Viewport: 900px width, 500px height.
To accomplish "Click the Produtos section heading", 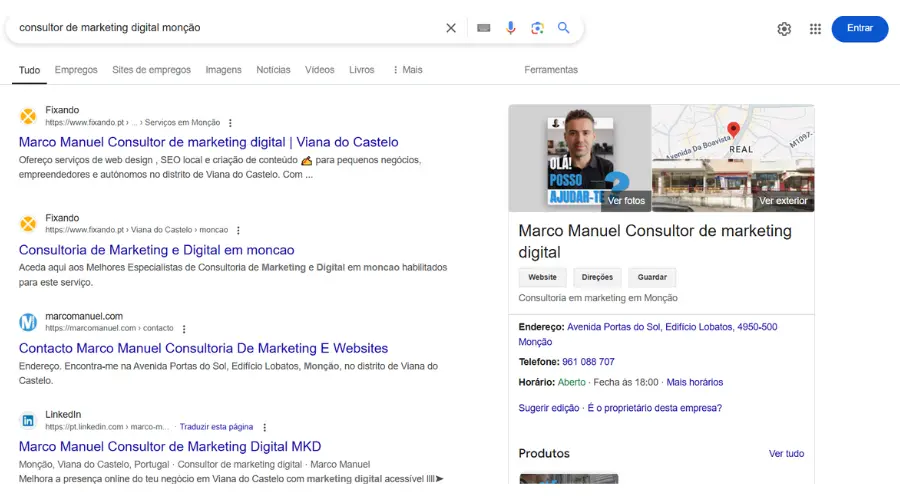I will 544,454.
